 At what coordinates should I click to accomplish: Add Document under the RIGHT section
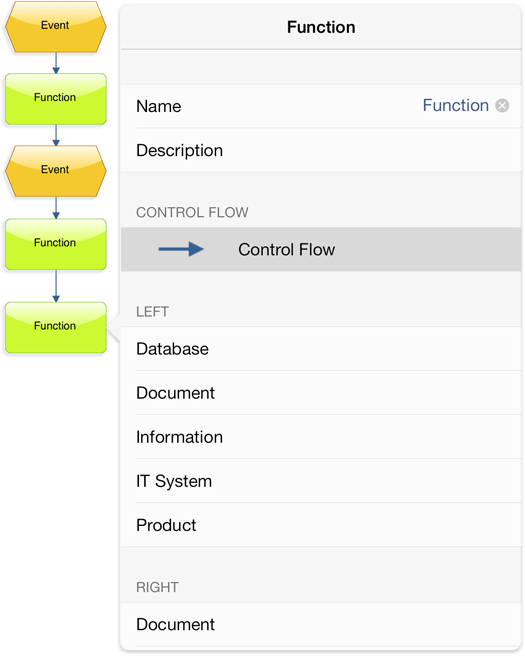[x=321, y=624]
